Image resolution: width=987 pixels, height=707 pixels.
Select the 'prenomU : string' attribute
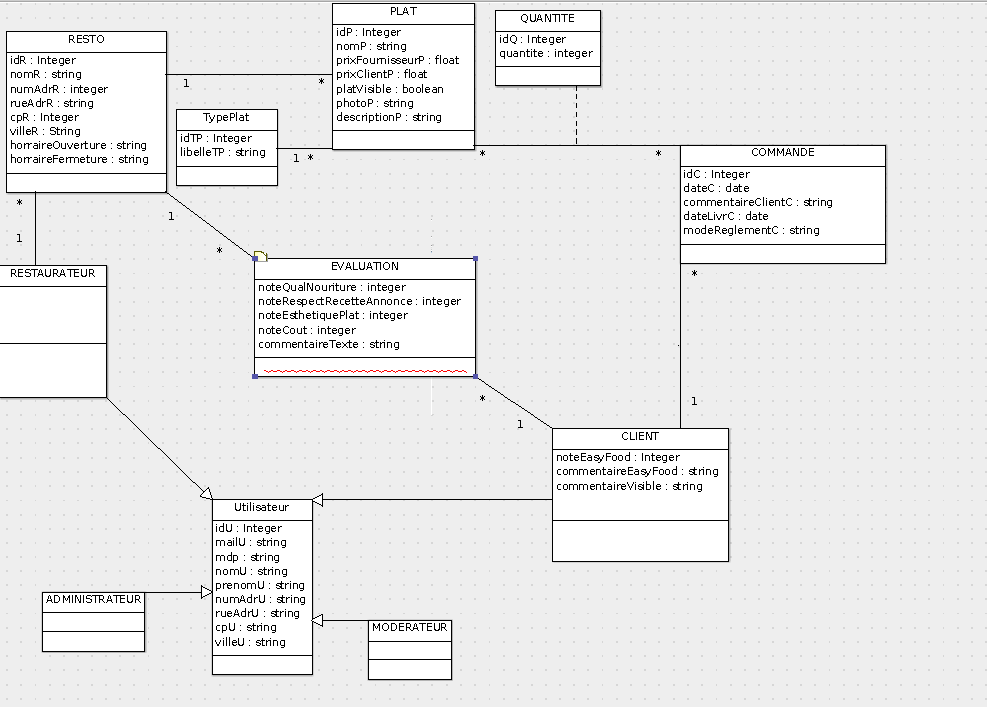tap(260, 585)
